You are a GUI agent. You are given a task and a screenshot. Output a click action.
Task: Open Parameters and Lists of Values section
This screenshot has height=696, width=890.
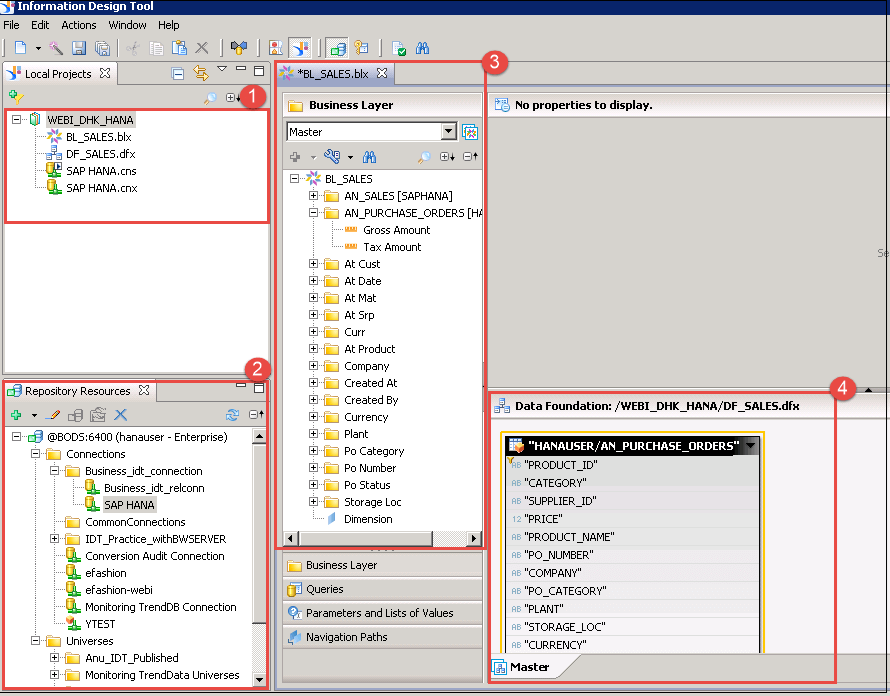379,613
